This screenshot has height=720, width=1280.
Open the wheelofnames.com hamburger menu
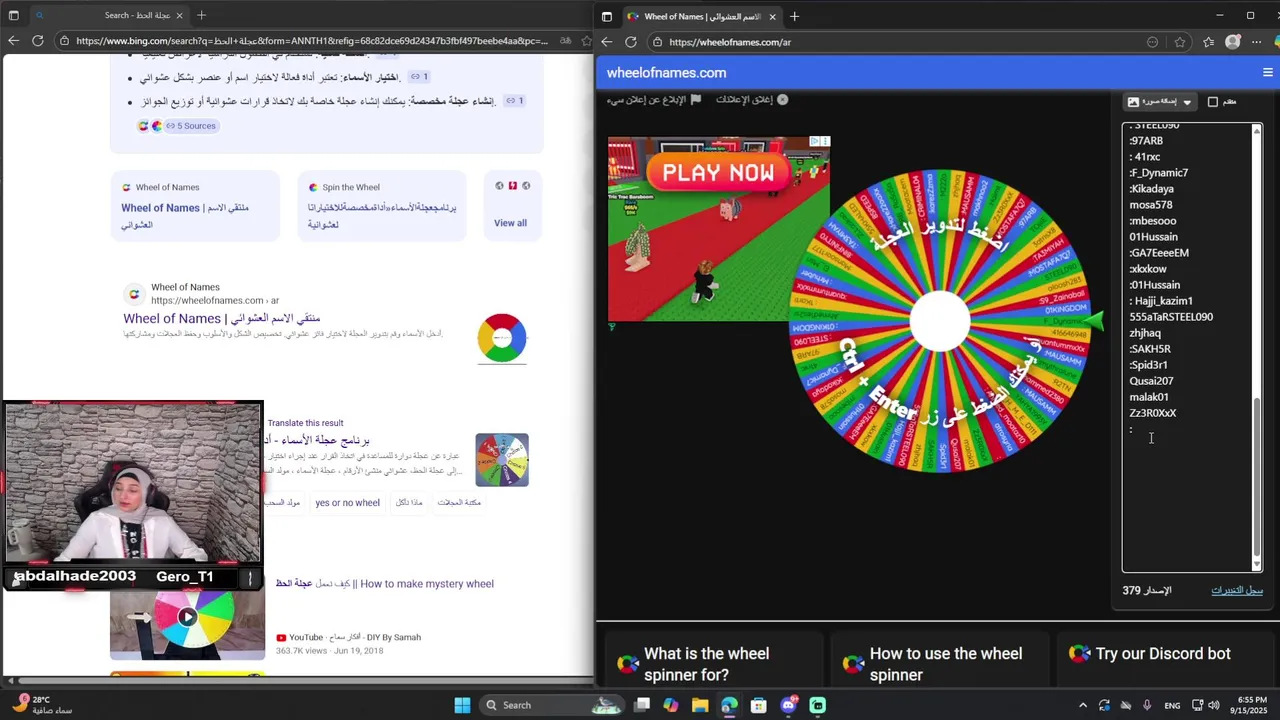(x=1267, y=72)
